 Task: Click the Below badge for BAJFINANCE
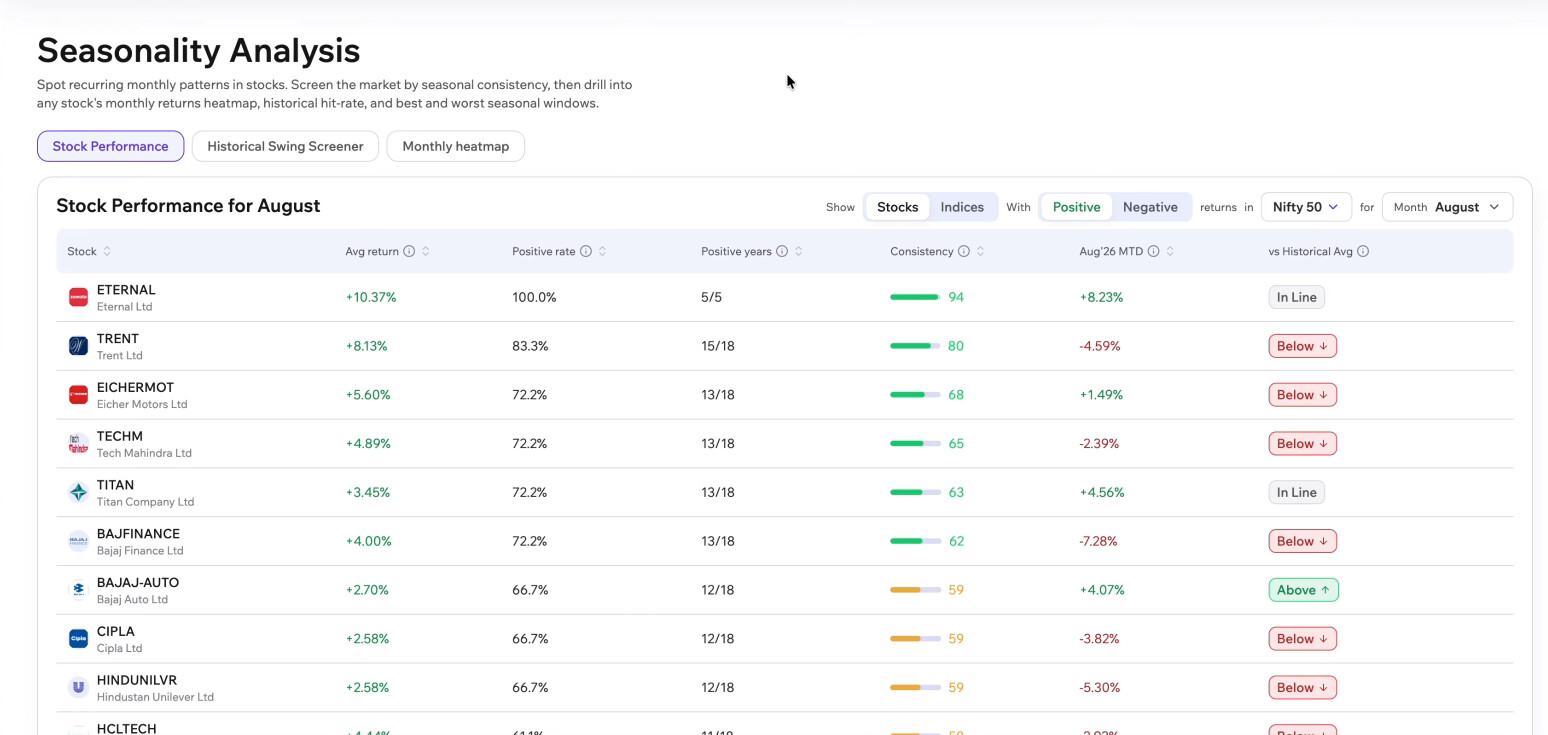[1303, 541]
